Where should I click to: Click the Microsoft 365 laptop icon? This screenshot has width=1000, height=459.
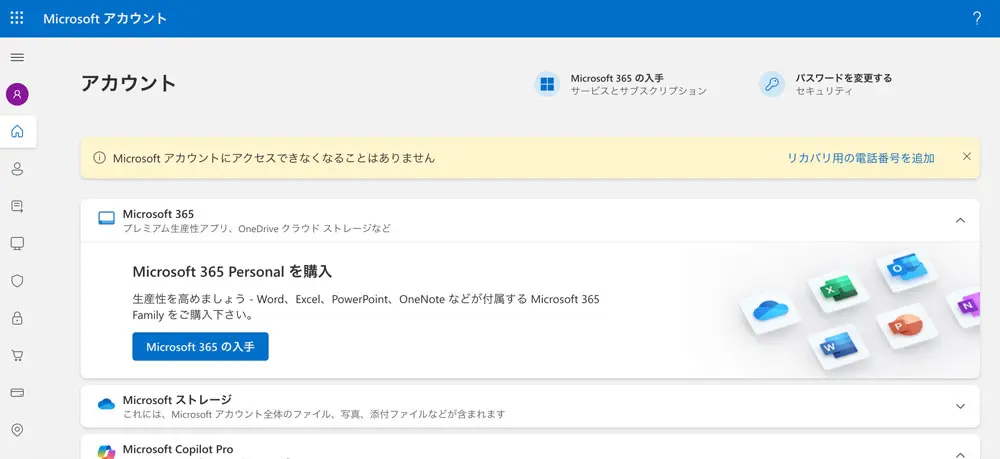107,219
